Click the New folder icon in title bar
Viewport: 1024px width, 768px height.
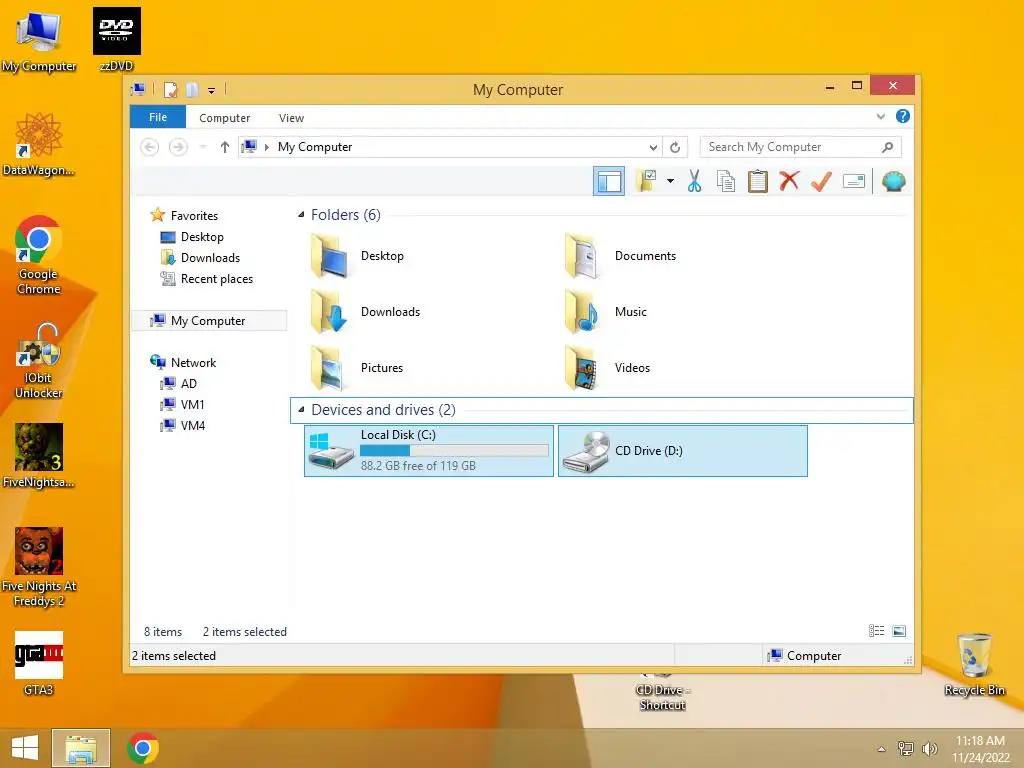[192, 90]
